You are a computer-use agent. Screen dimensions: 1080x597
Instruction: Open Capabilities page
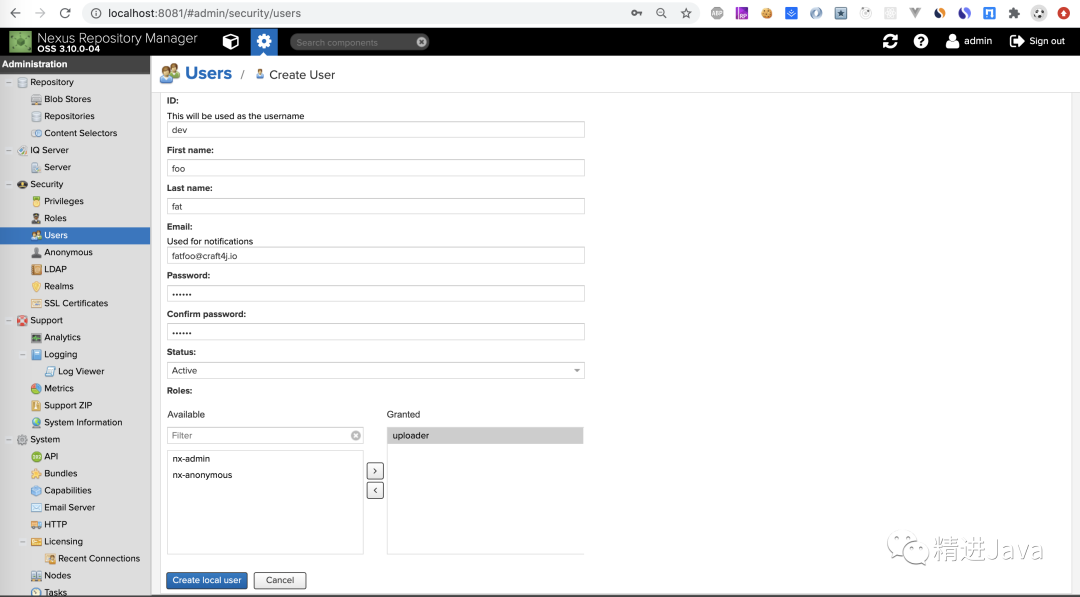tap(68, 490)
